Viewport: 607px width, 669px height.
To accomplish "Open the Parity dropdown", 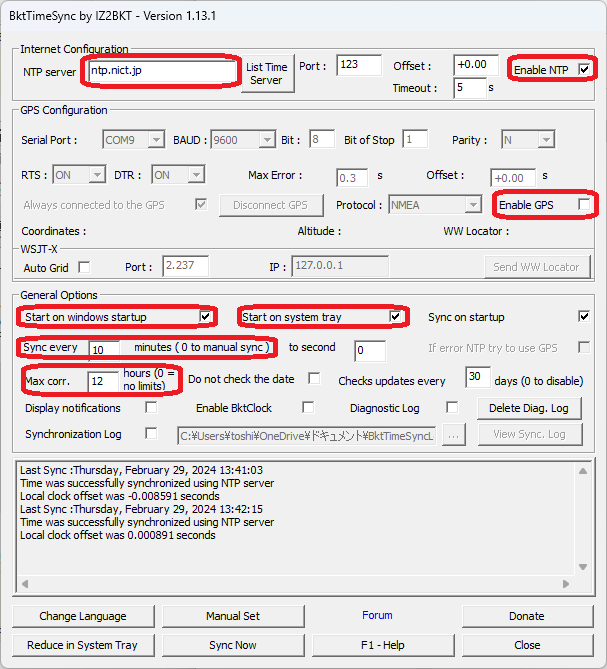I will click(x=528, y=140).
